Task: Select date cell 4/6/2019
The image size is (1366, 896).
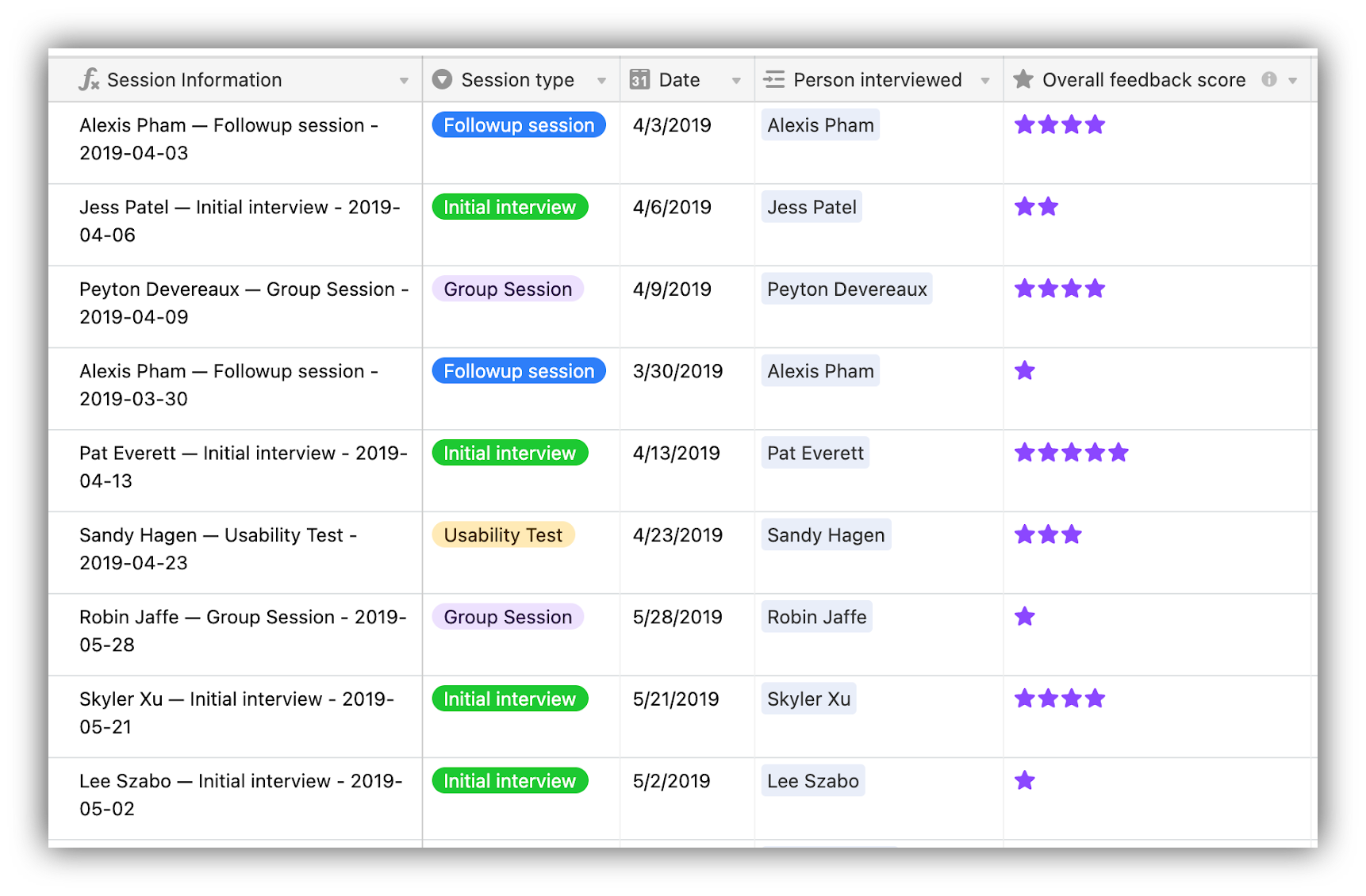Action: point(687,224)
